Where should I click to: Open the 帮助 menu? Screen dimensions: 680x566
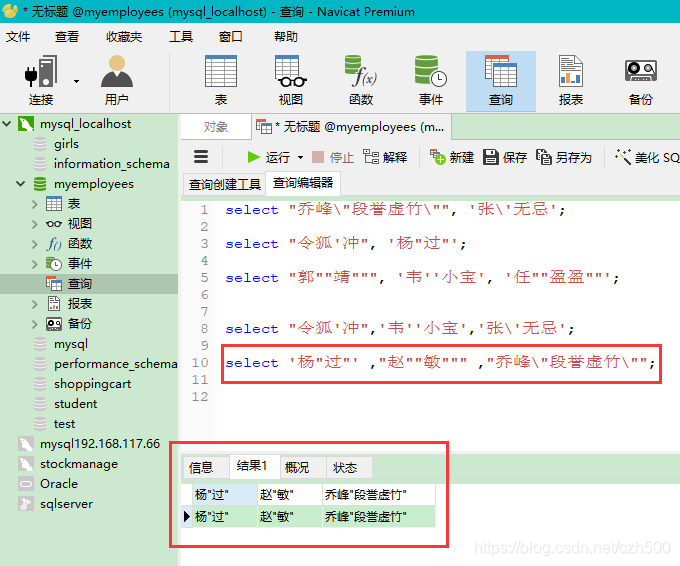(x=286, y=36)
